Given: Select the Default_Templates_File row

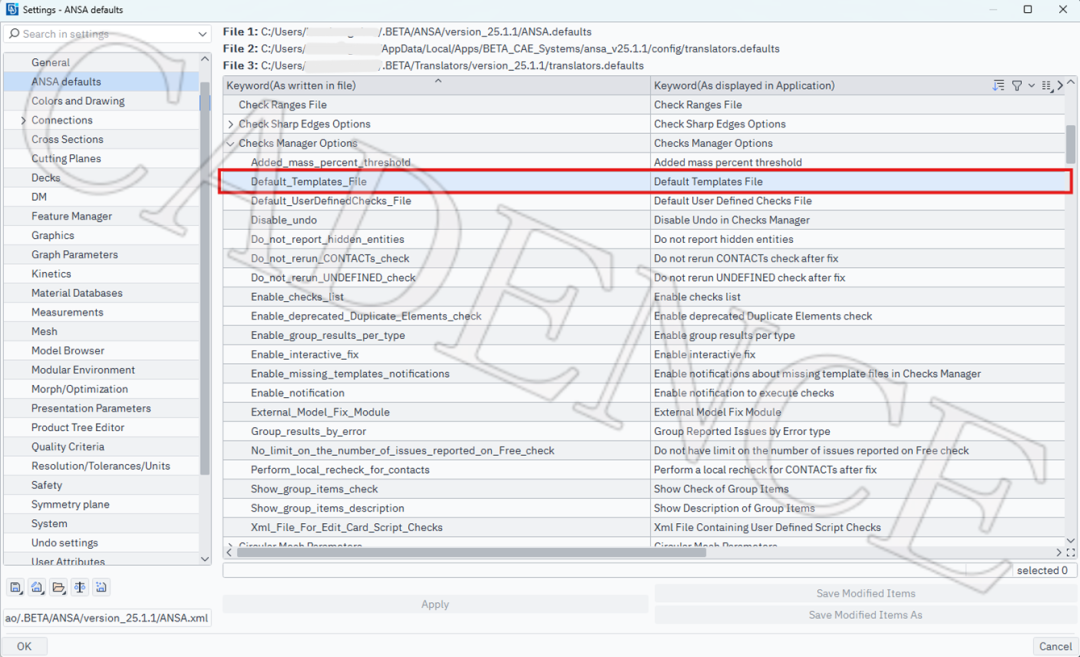Looking at the screenshot, I should (x=644, y=182).
